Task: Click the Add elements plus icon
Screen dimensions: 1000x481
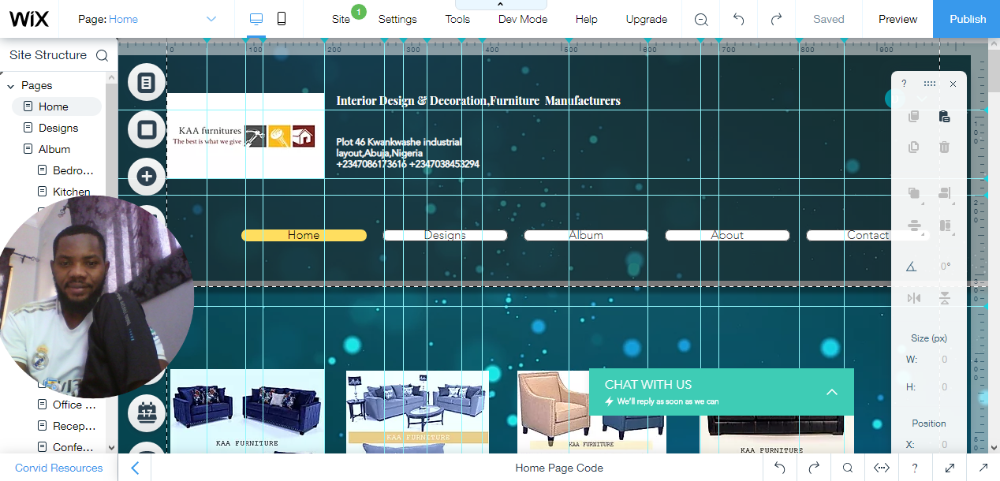Action: pos(147,177)
